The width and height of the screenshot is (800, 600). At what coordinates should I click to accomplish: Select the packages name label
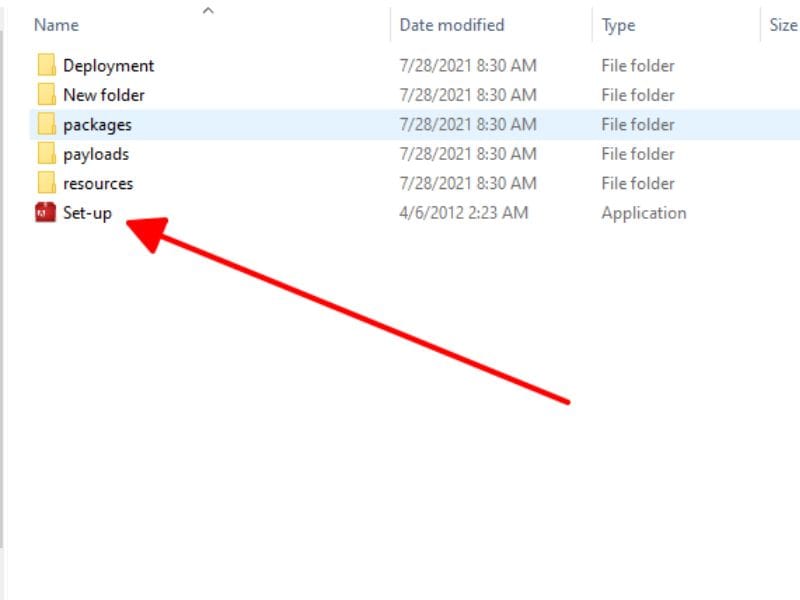click(x=97, y=125)
